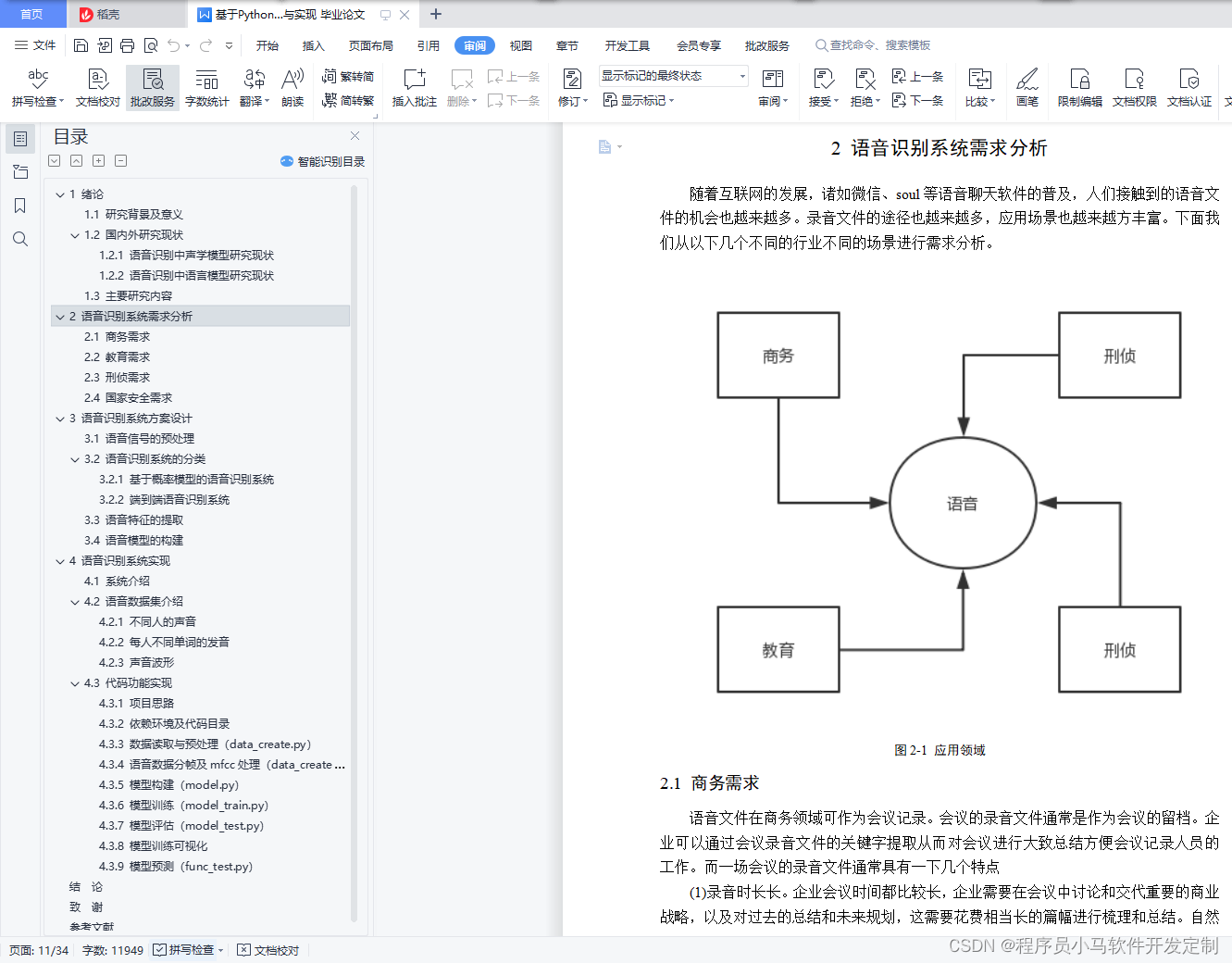This screenshot has width=1232, height=963.
Task: Collapse the 3.2 语音识别系统的分类 node
Action: tap(75, 459)
